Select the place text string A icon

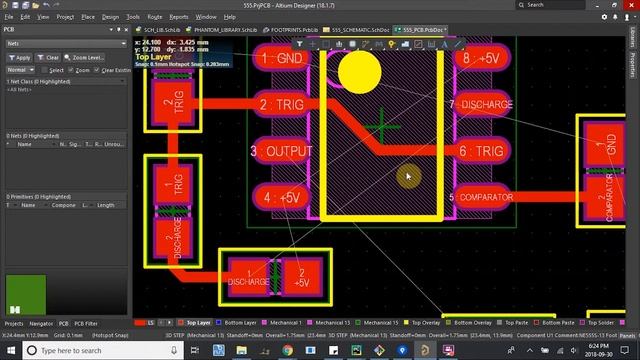[444, 44]
